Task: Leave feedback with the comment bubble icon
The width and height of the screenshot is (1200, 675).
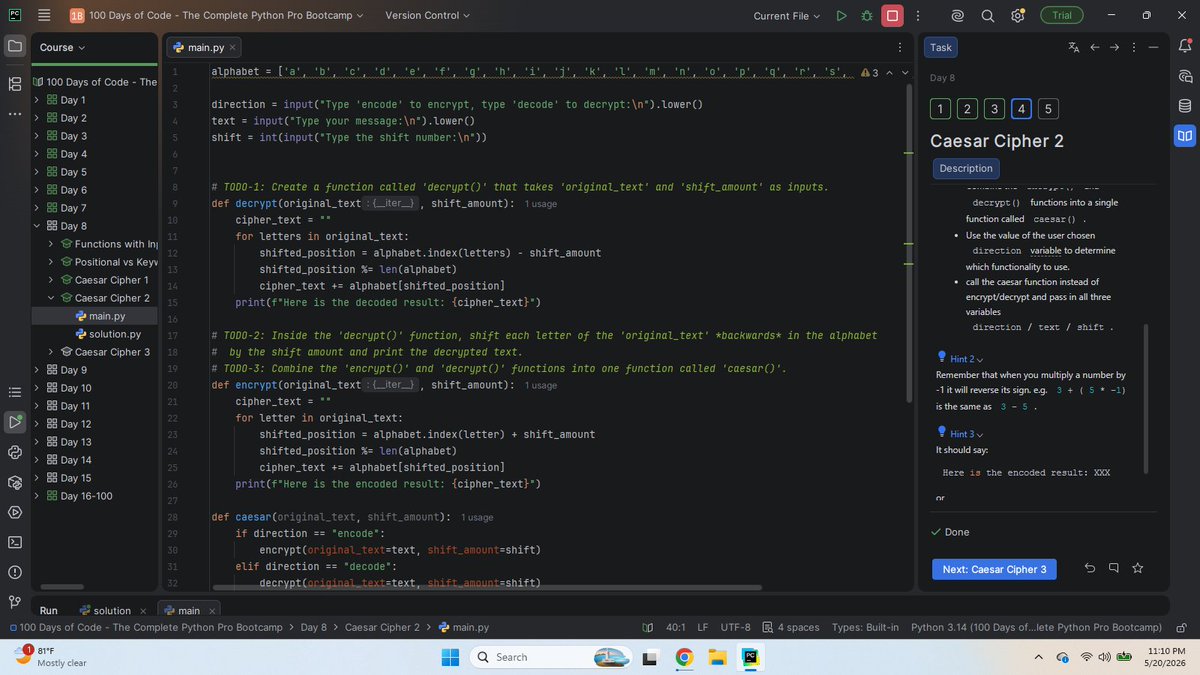Action: point(1113,569)
